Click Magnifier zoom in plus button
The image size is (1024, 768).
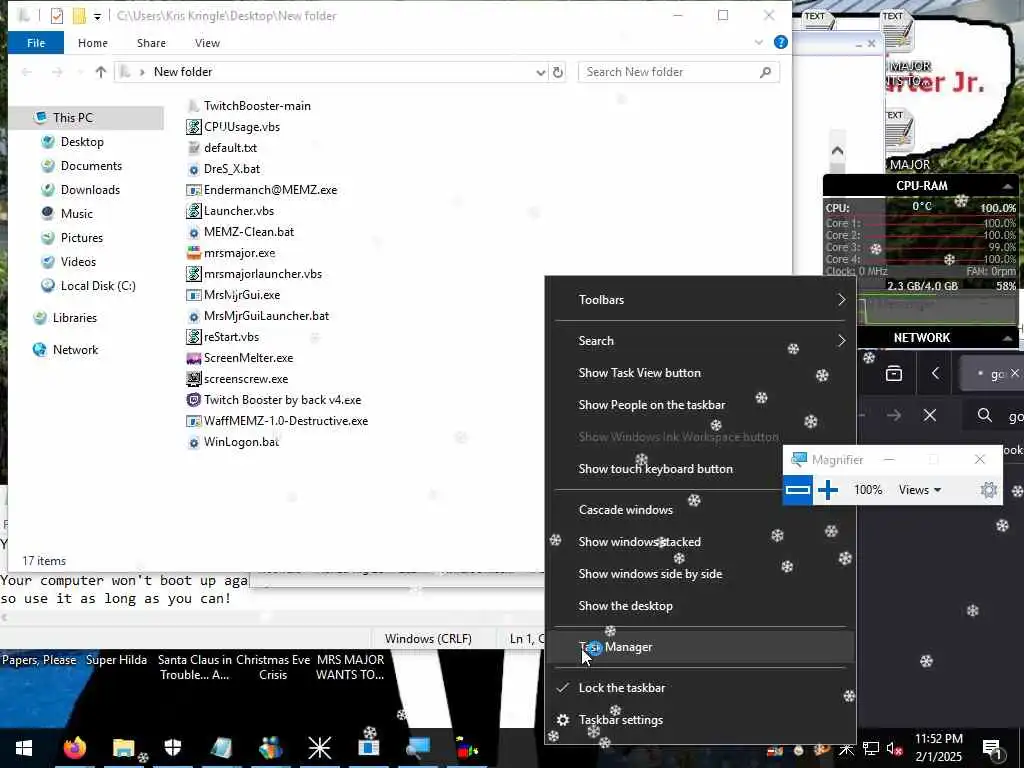click(x=827, y=490)
